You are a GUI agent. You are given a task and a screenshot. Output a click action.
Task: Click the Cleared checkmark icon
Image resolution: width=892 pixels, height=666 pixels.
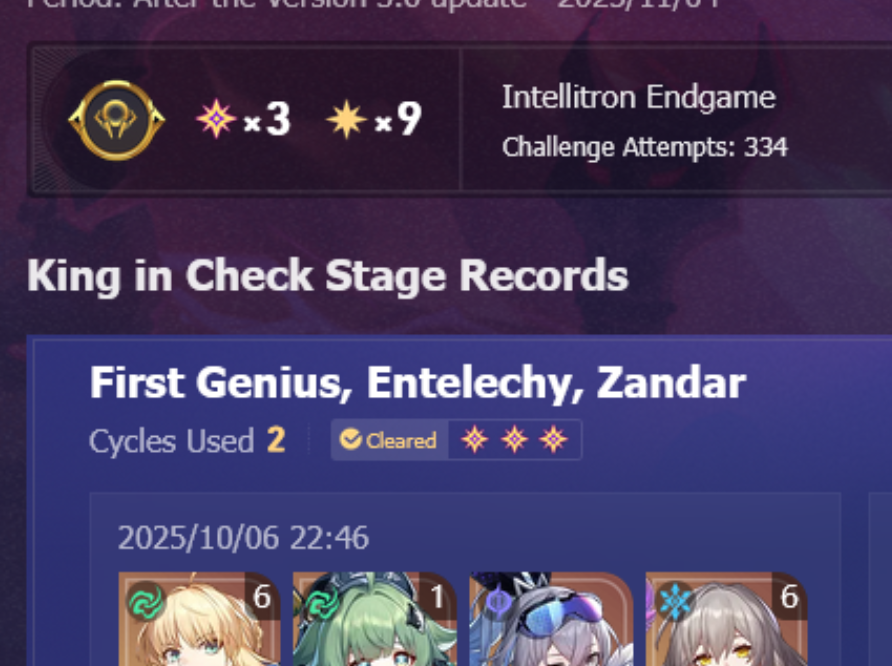click(350, 439)
